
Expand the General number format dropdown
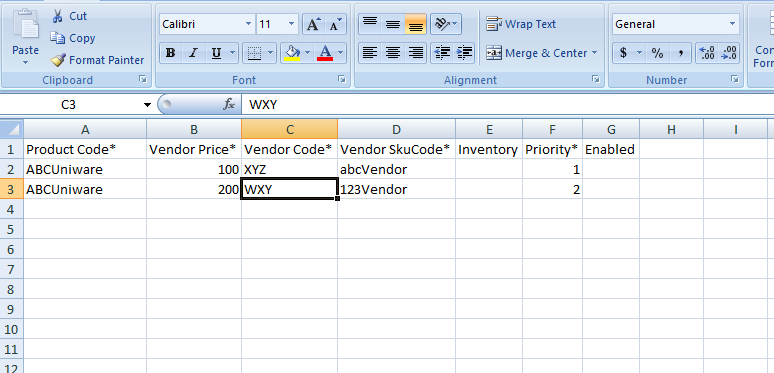coord(732,24)
